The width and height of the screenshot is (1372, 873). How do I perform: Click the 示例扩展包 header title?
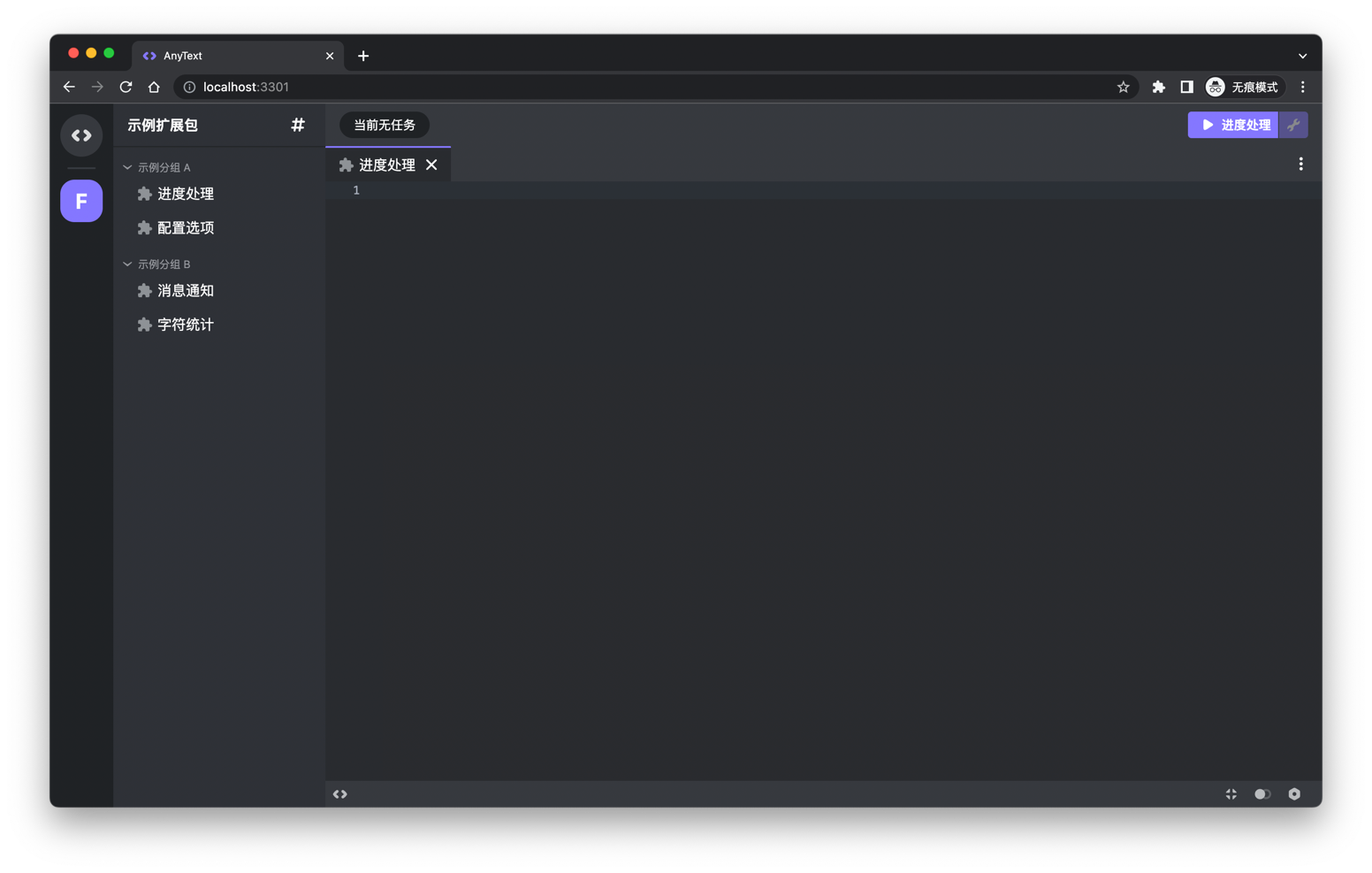click(163, 125)
